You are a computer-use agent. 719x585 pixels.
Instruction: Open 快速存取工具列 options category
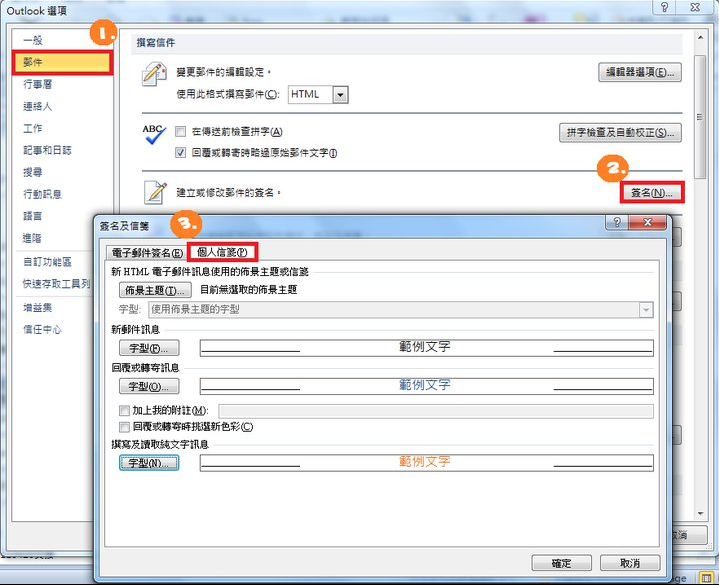[x=56, y=284]
